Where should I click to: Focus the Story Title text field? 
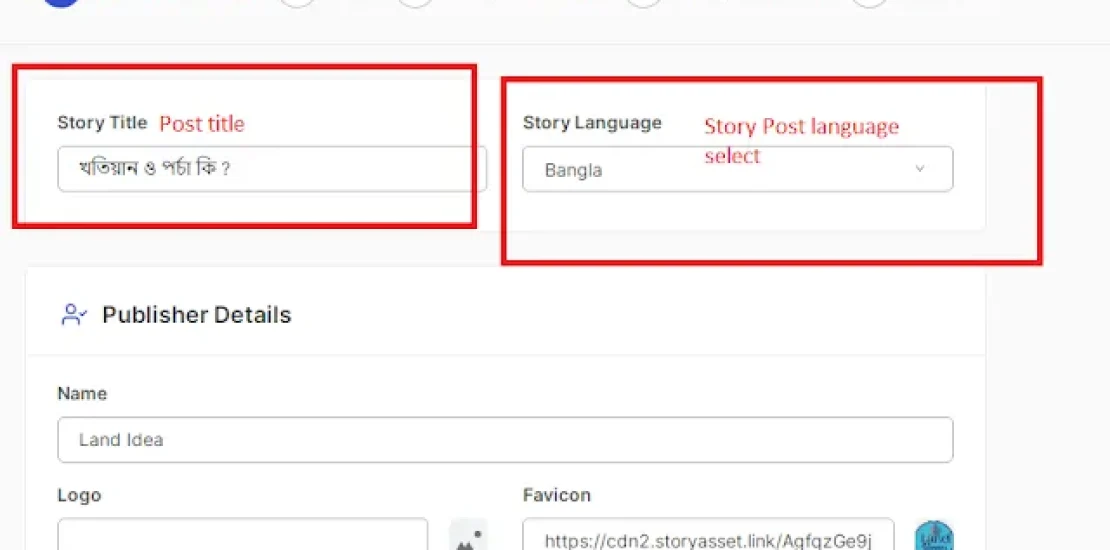point(272,169)
